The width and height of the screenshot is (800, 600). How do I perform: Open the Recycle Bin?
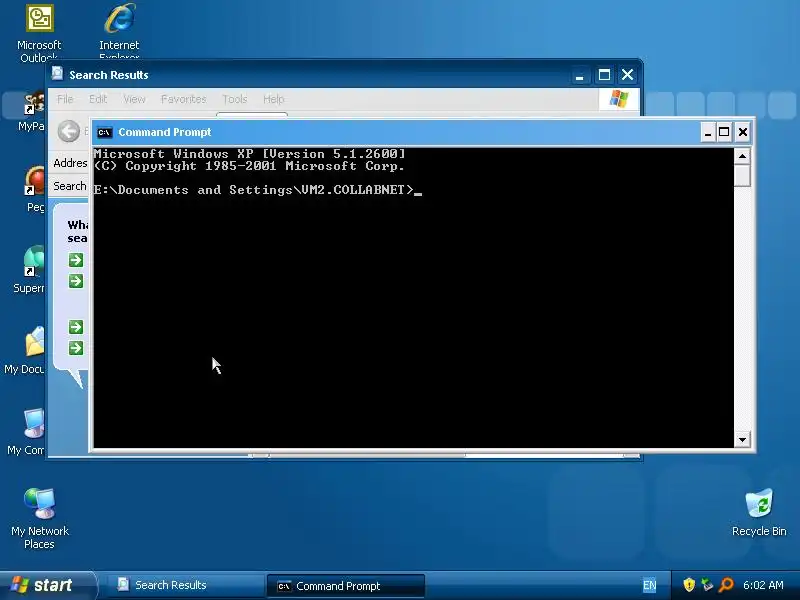759,512
